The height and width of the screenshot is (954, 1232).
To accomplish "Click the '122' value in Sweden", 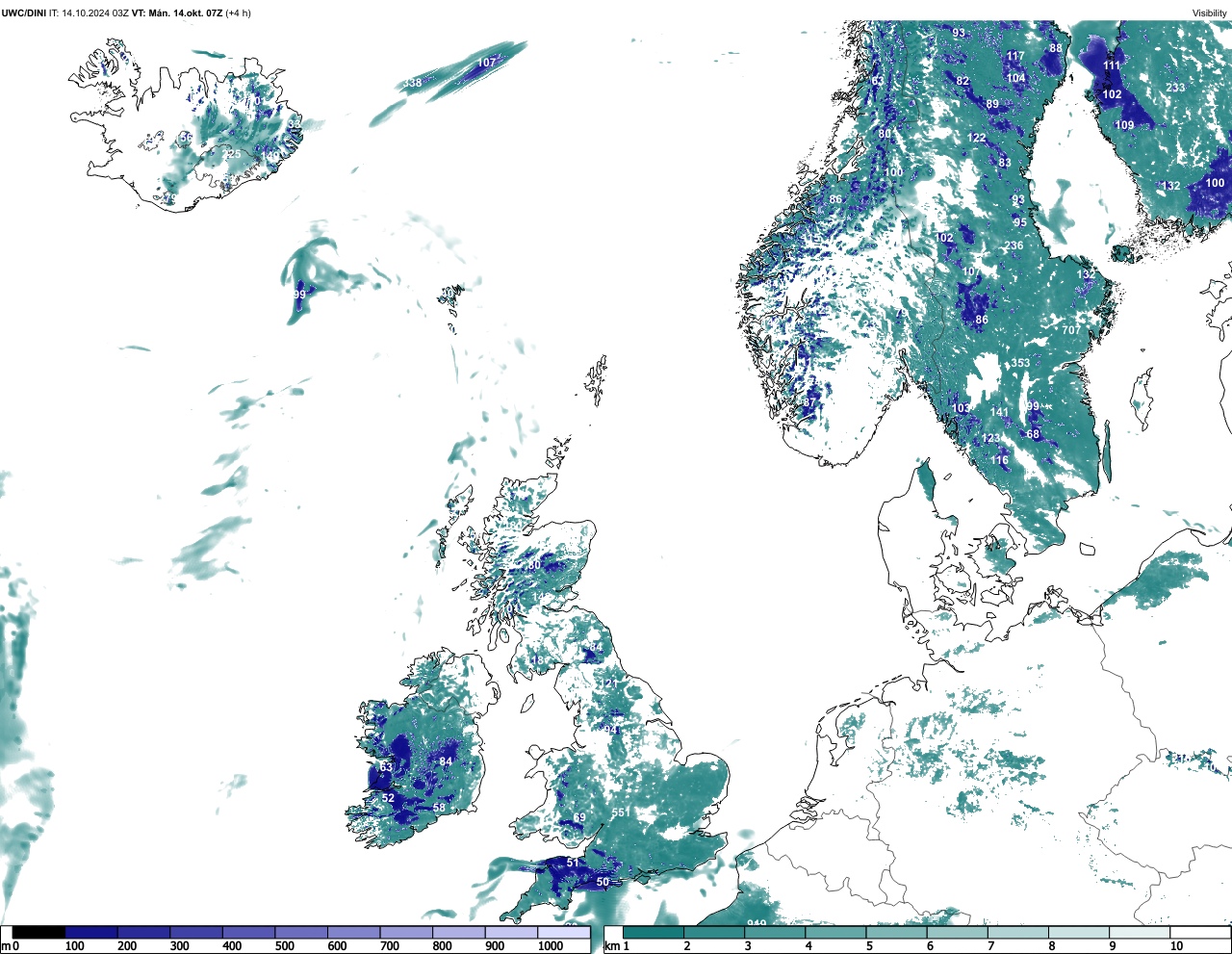I will pyautogui.click(x=976, y=138).
